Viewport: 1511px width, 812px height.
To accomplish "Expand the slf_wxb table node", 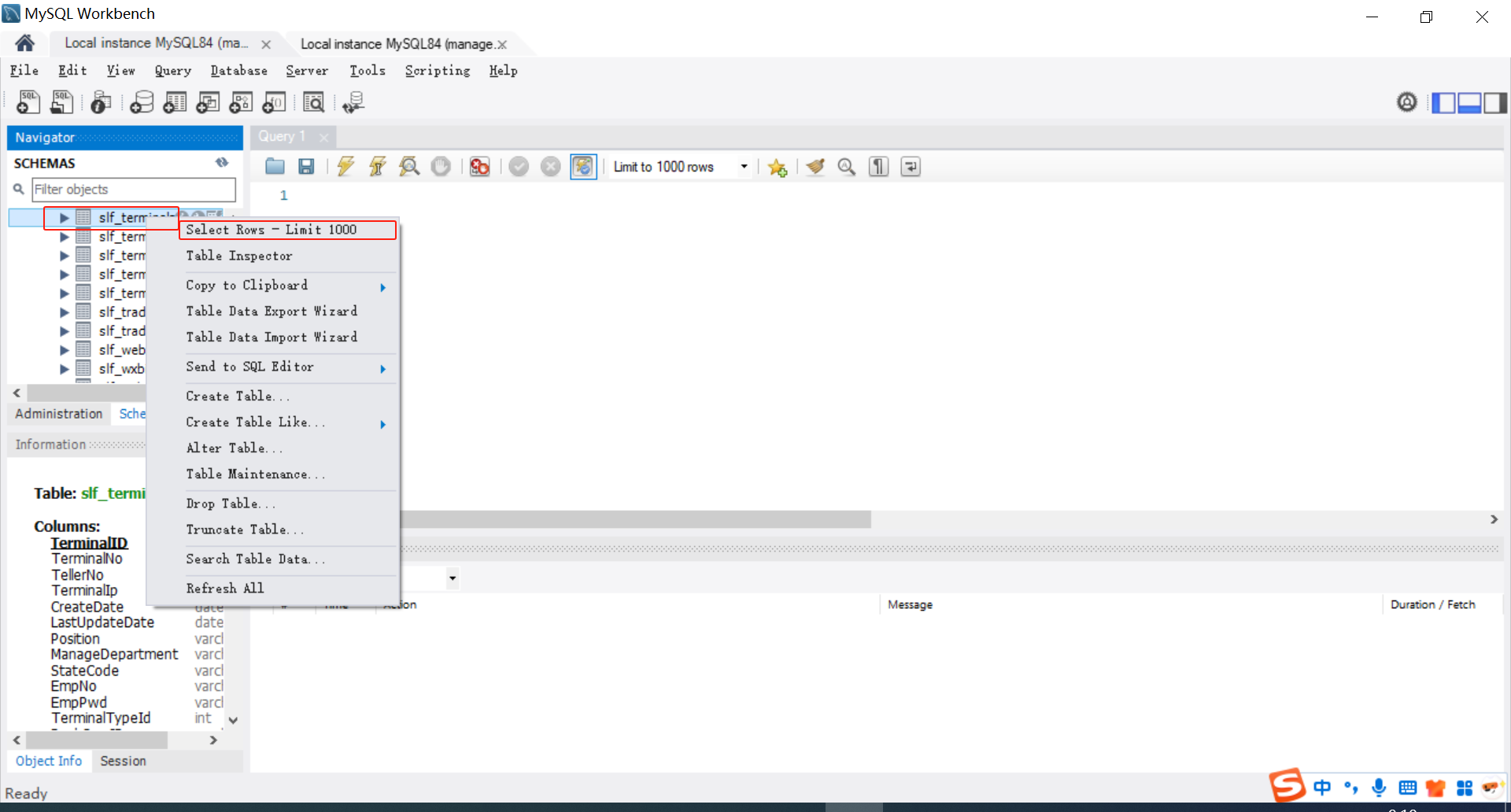I will (x=65, y=369).
